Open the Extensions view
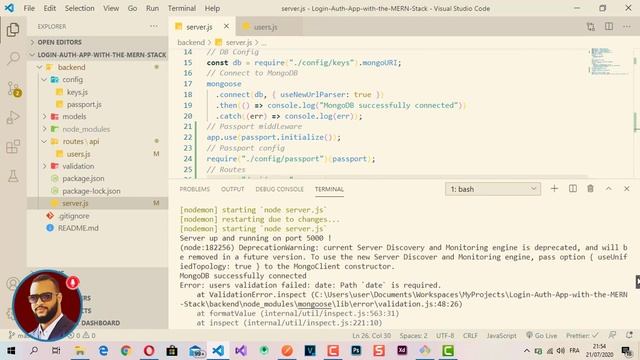640x360 pixels. (x=13, y=147)
